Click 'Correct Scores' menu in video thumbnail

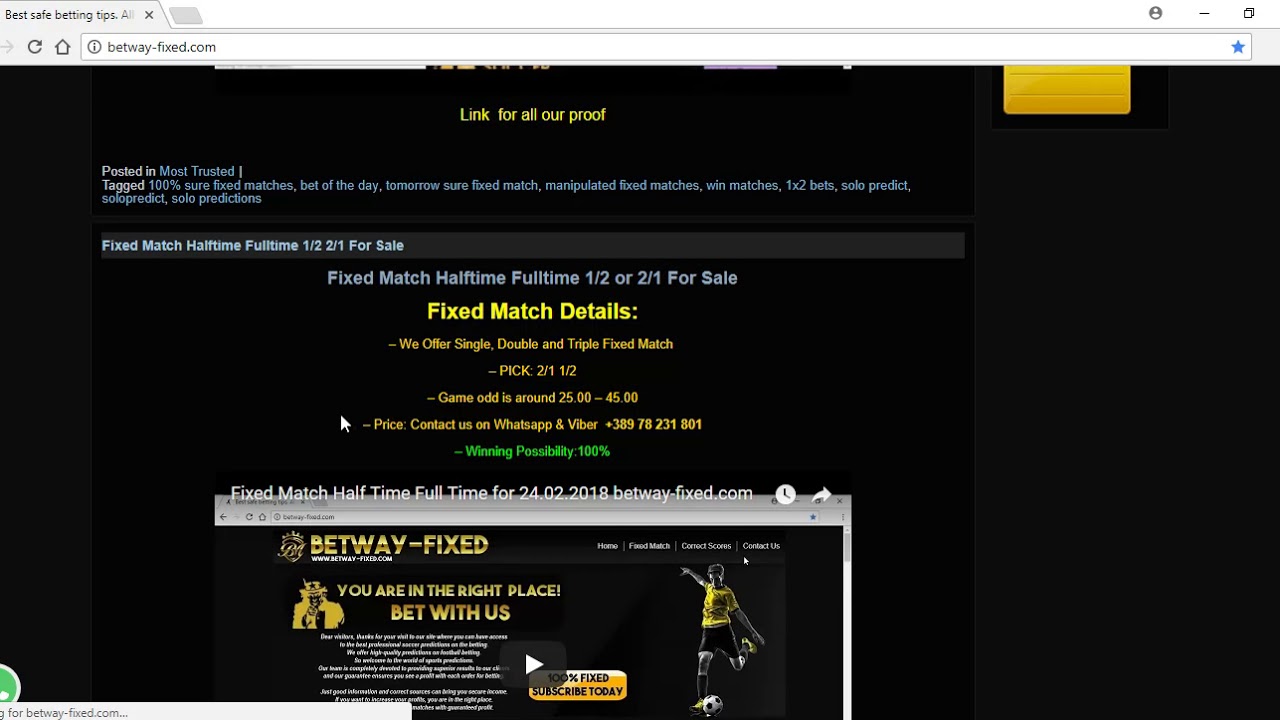[x=706, y=546]
